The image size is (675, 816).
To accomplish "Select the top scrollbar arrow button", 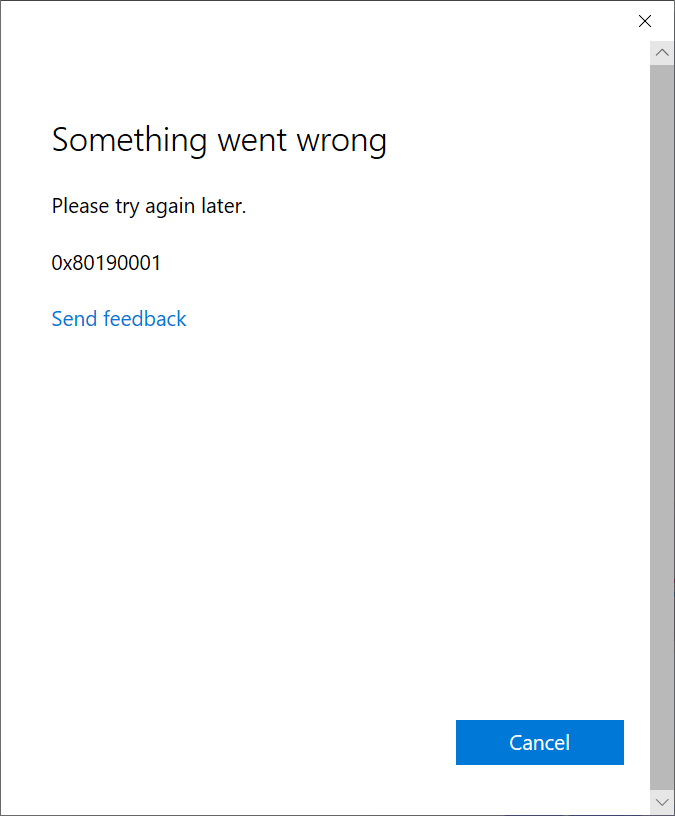I will coord(662,53).
